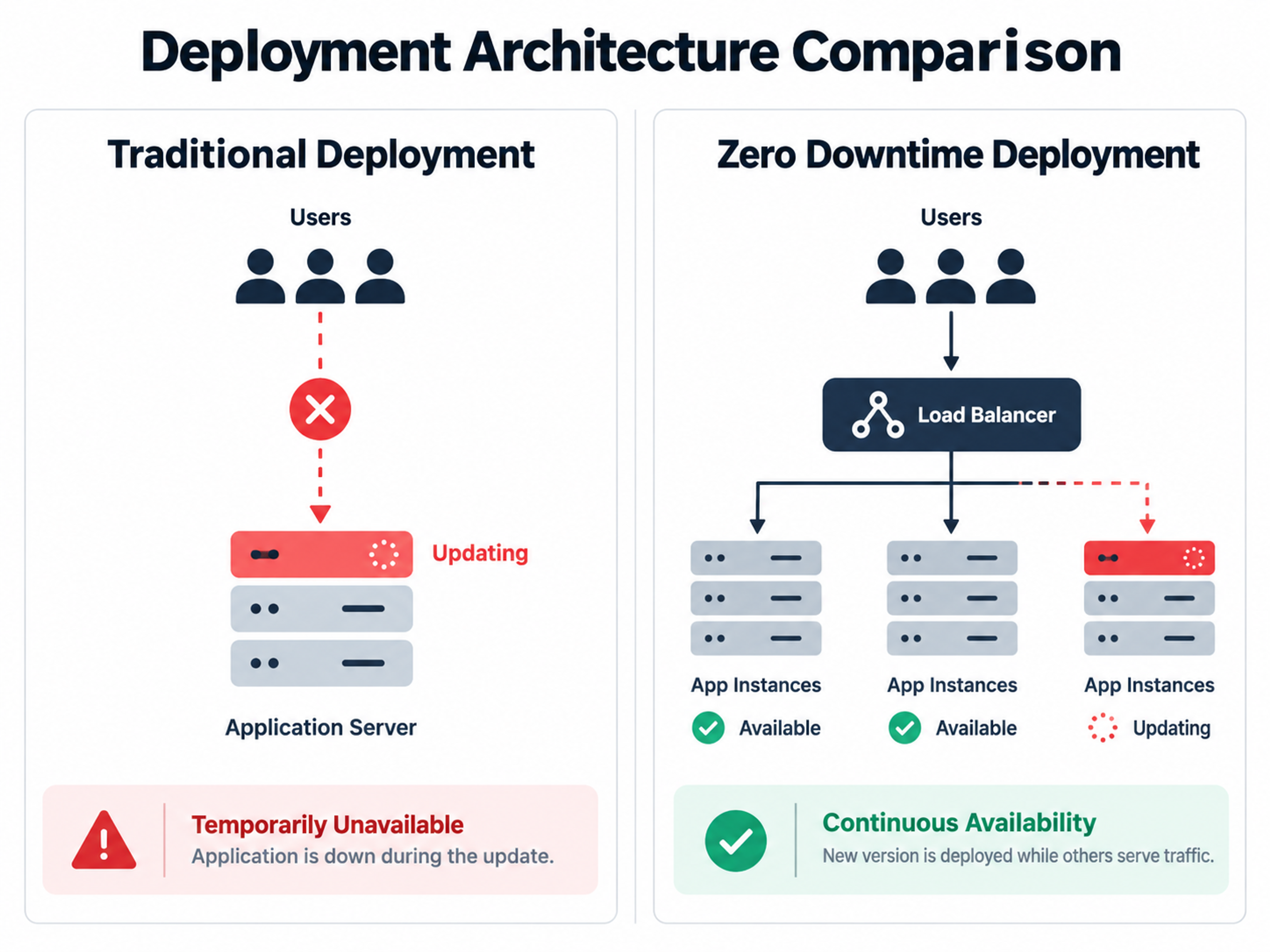Click the Users icons under Zero Downtime Deployment
The image size is (1270, 952).
950,276
